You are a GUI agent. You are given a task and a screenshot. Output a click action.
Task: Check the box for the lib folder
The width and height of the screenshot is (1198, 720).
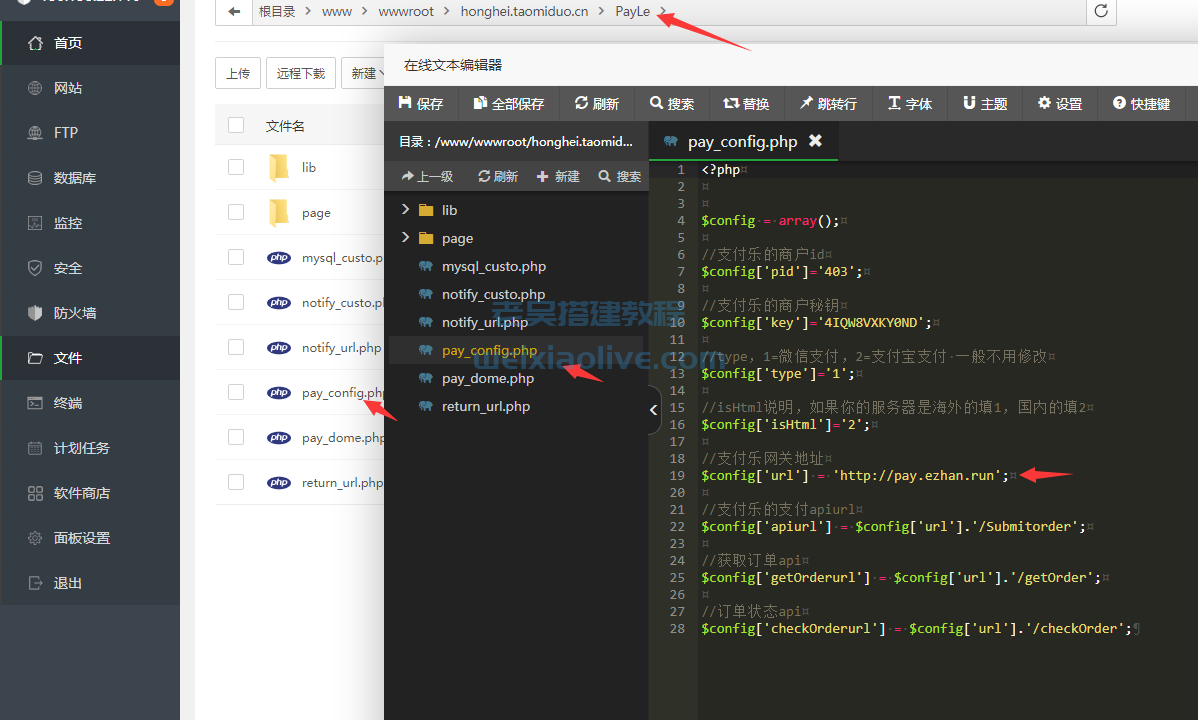coord(236,167)
